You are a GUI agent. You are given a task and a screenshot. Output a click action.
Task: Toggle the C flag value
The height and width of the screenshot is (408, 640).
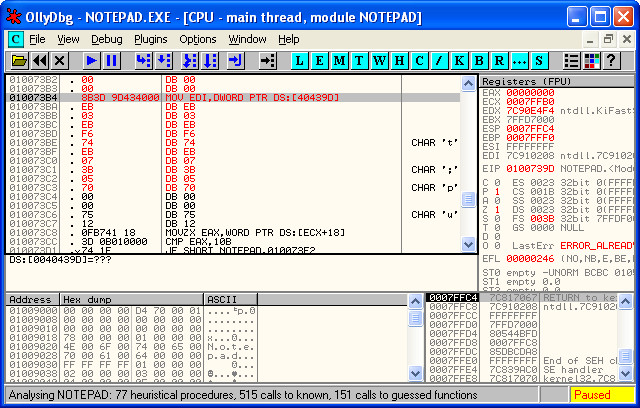[x=497, y=182]
